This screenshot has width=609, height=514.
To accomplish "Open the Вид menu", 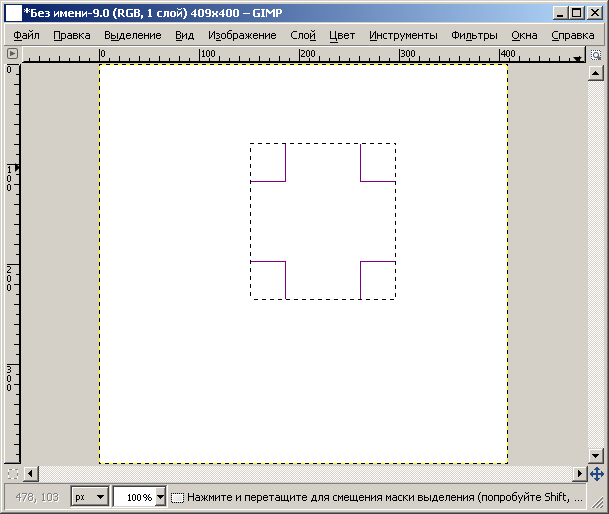I will click(184, 35).
